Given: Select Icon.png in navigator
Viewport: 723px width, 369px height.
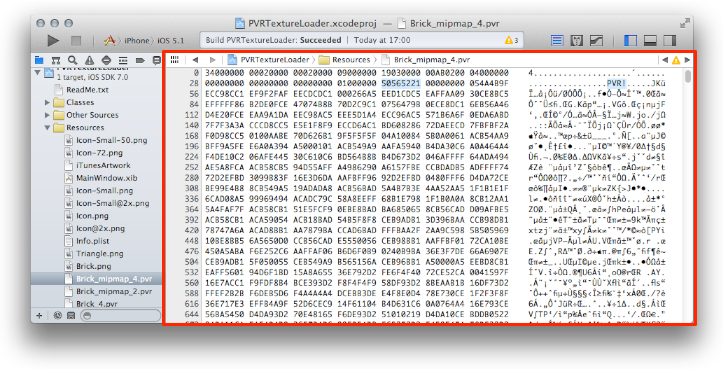Looking at the screenshot, I should coord(92,216).
